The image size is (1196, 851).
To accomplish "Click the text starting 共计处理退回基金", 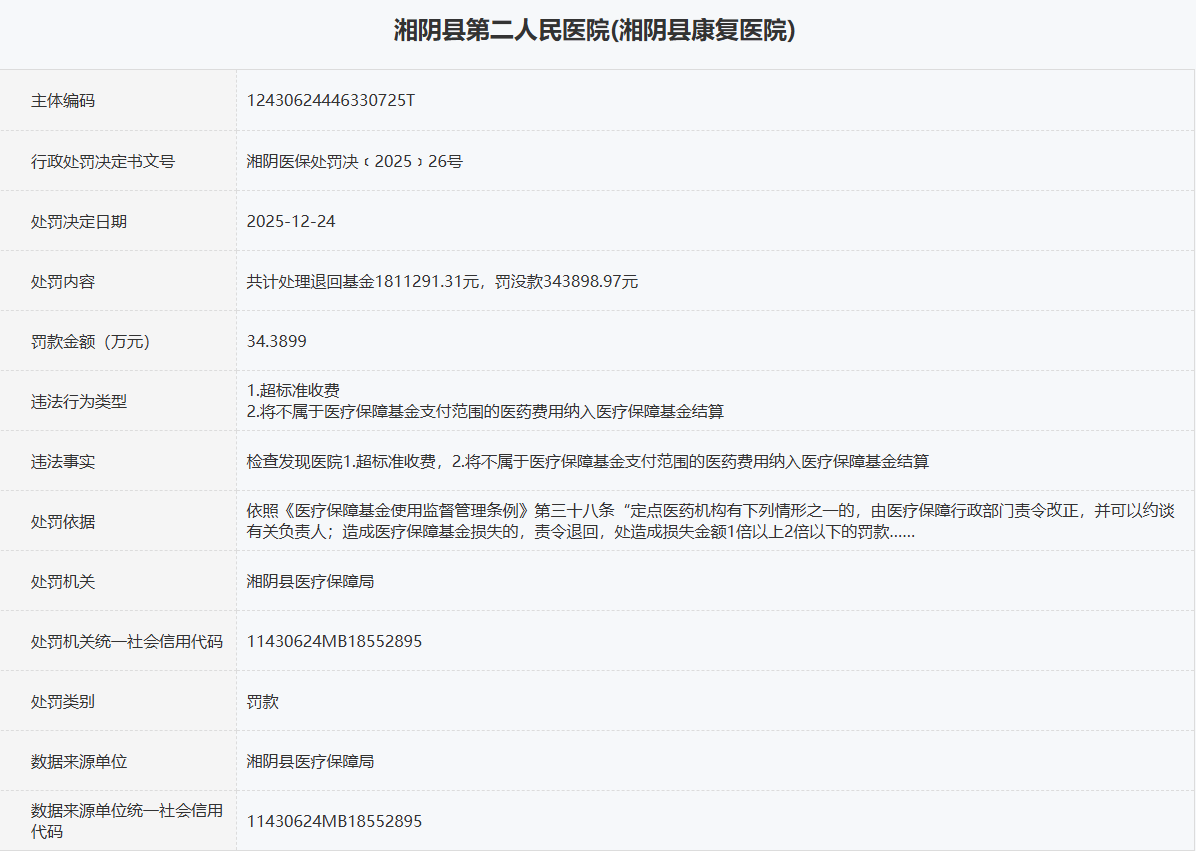I will (442, 282).
